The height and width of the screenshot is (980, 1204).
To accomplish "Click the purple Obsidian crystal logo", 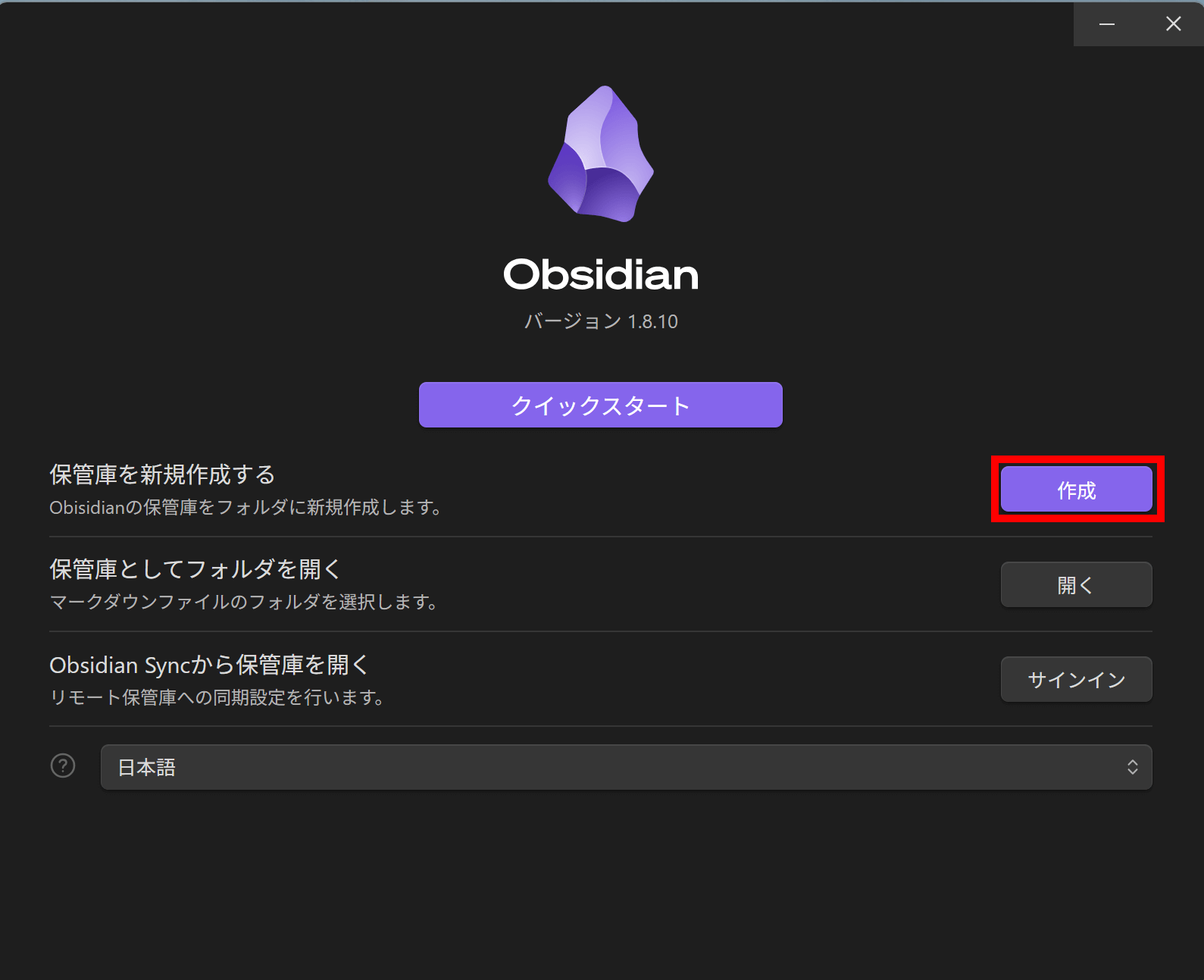I will [601, 154].
